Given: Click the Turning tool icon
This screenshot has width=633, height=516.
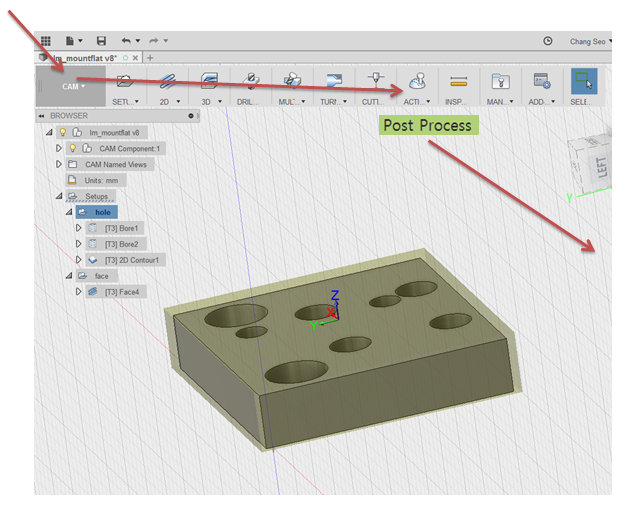Looking at the screenshot, I should click(x=334, y=81).
